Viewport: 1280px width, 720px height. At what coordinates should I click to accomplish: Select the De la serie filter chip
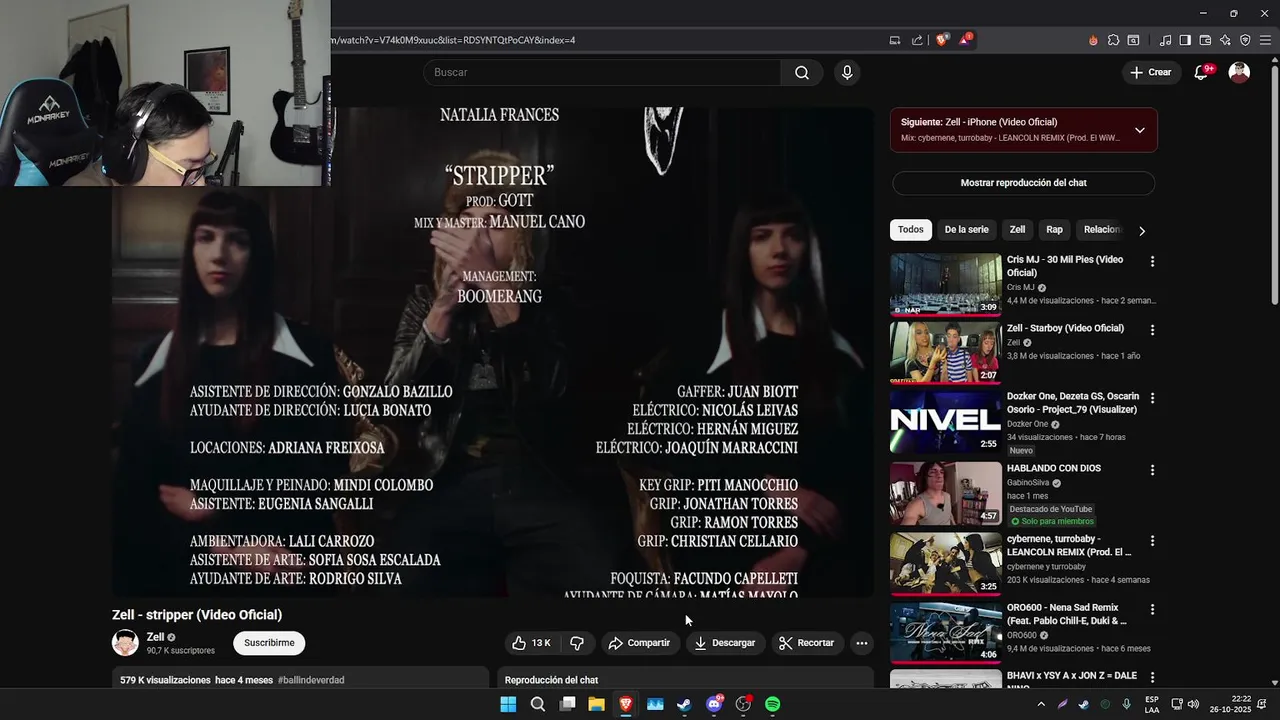point(966,230)
